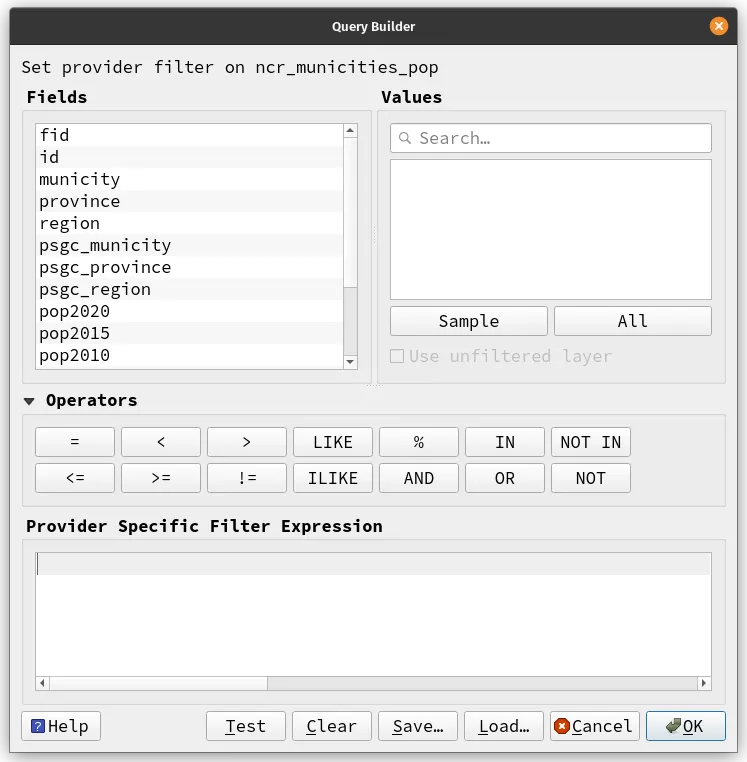The width and height of the screenshot is (747, 762).
Task: Insert the greater-than operator
Action: [x=247, y=442]
